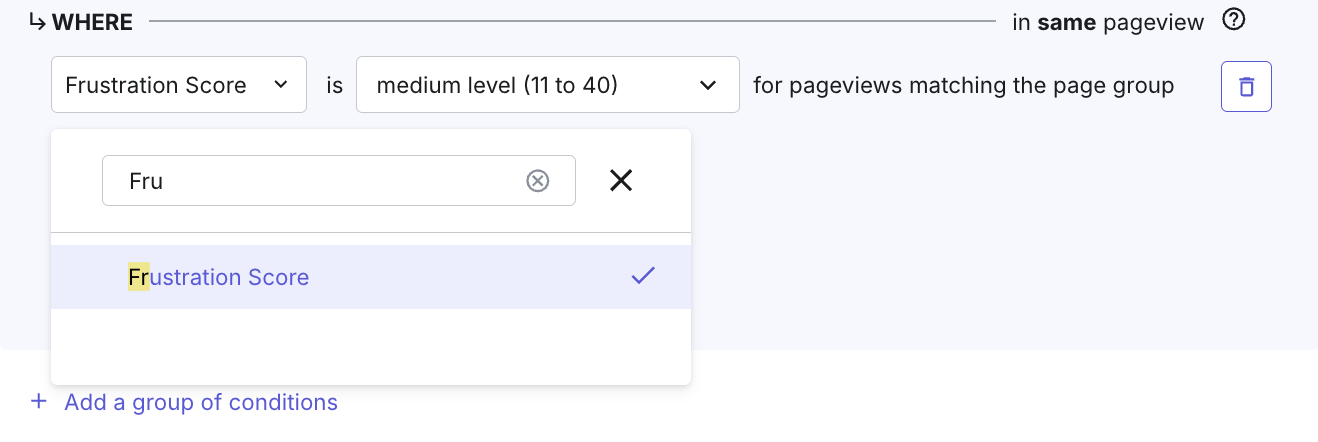Click the WHERE section label

pos(93,22)
